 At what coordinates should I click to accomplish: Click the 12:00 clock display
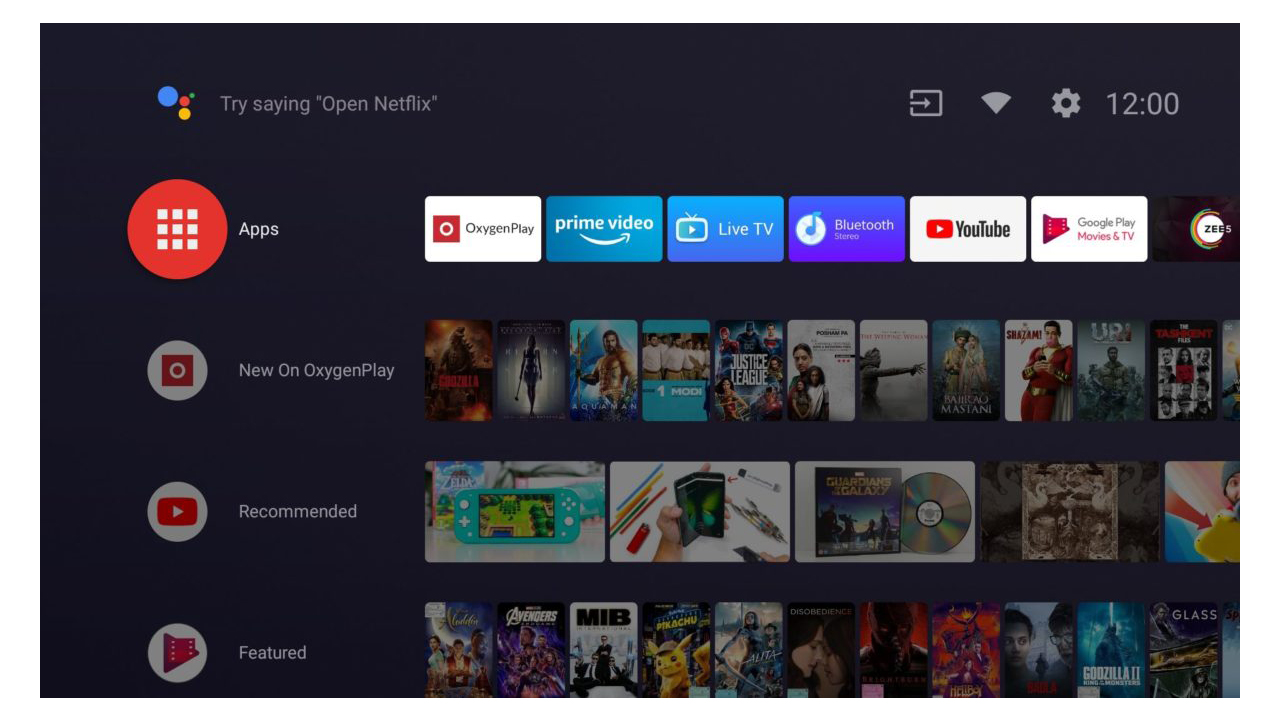(1142, 104)
